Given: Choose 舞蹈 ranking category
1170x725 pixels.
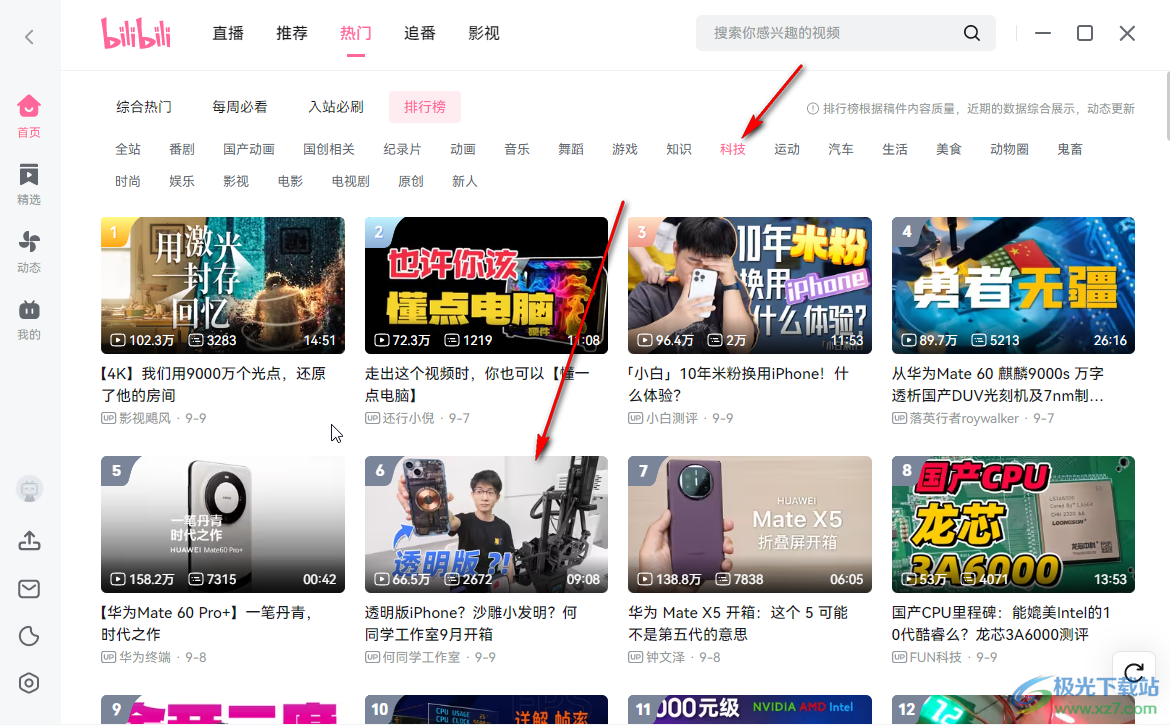Looking at the screenshot, I should point(571,149).
